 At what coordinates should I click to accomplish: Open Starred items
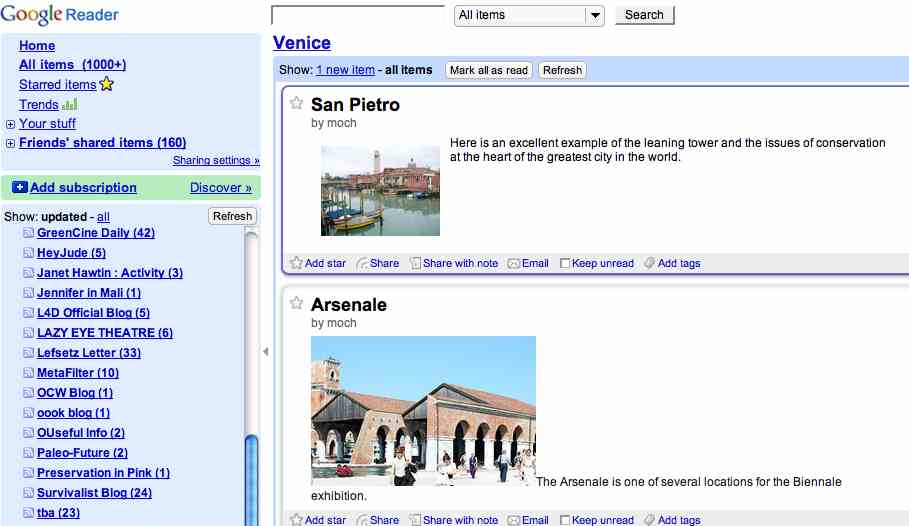click(x=57, y=85)
